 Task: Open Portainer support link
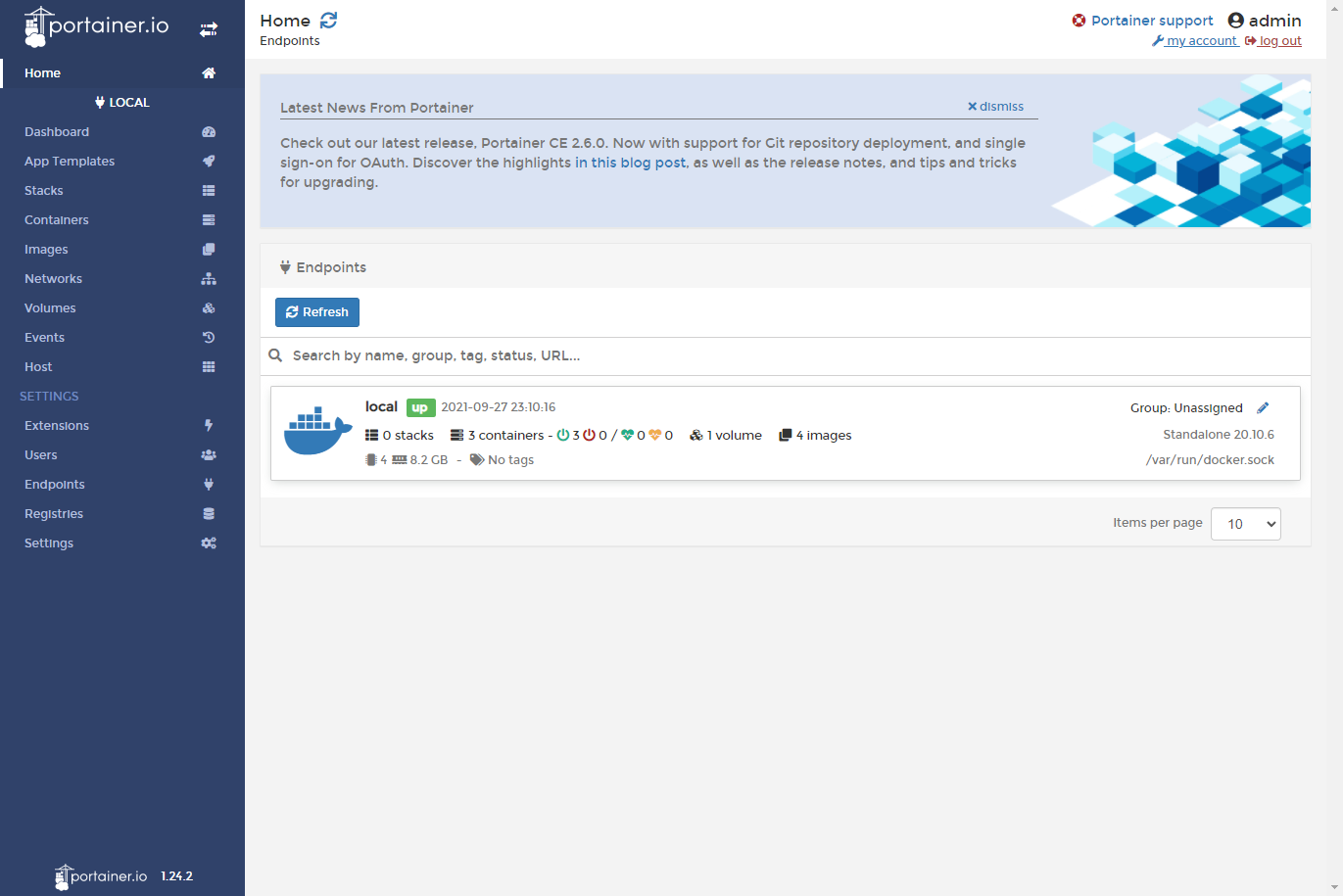(1152, 21)
